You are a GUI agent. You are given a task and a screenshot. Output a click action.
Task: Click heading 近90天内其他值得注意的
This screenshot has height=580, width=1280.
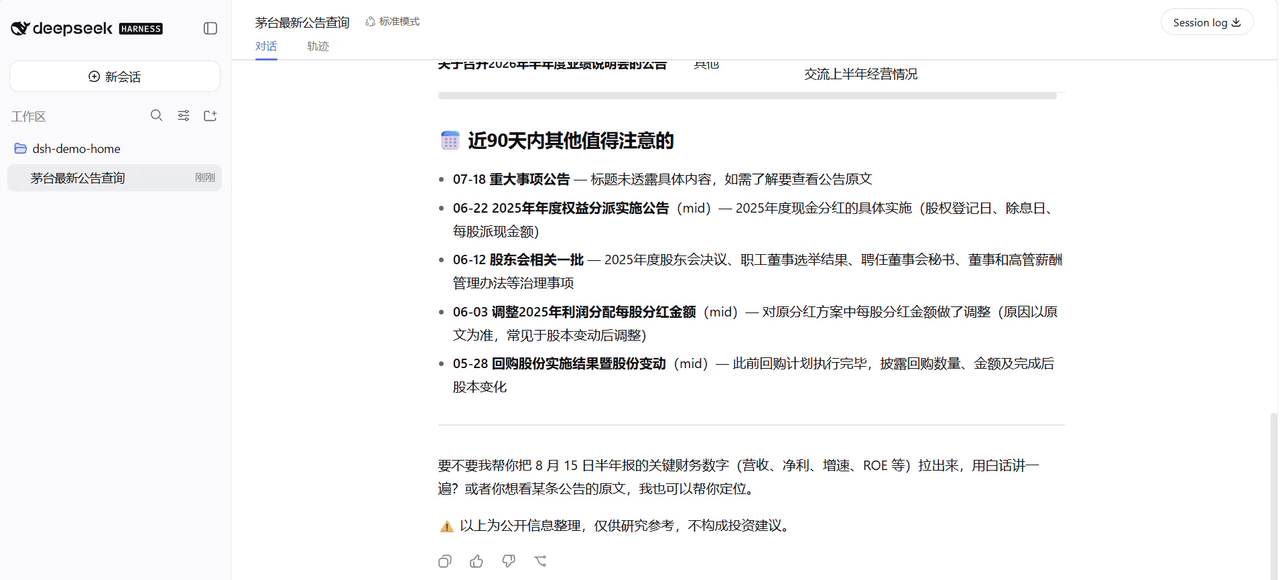(571, 141)
